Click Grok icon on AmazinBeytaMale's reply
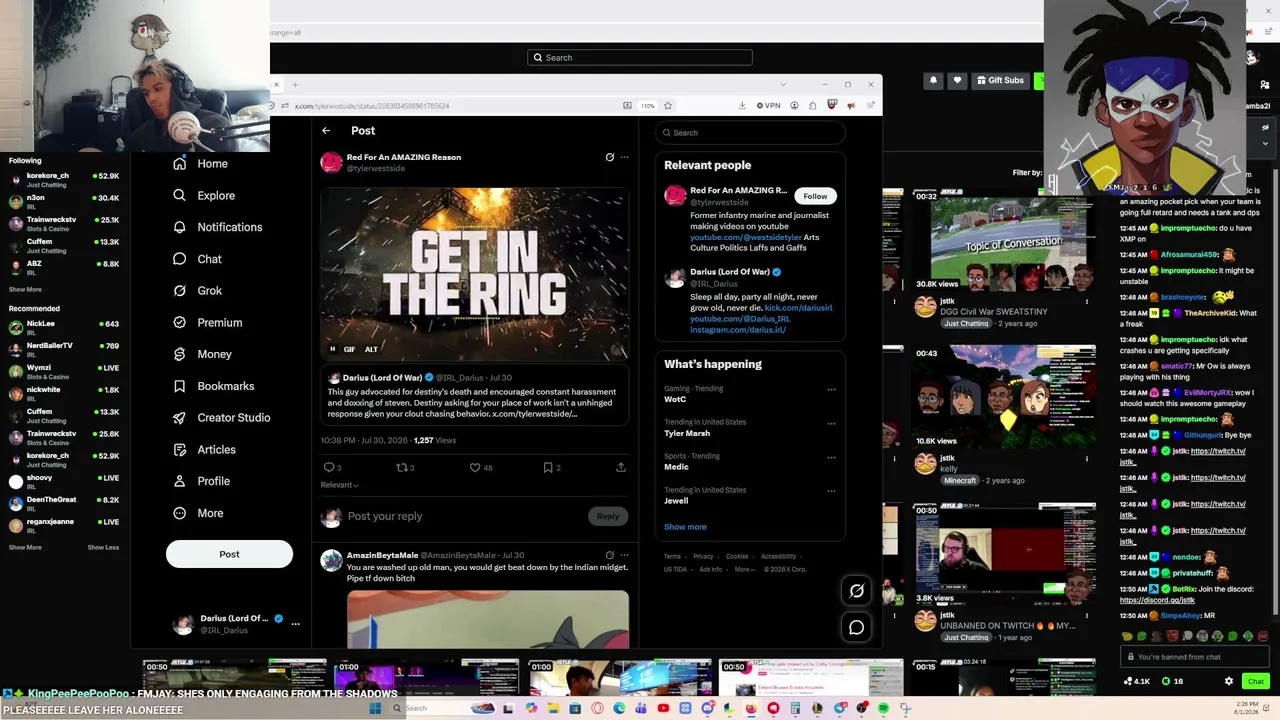This screenshot has width=1280, height=720. tap(610, 555)
